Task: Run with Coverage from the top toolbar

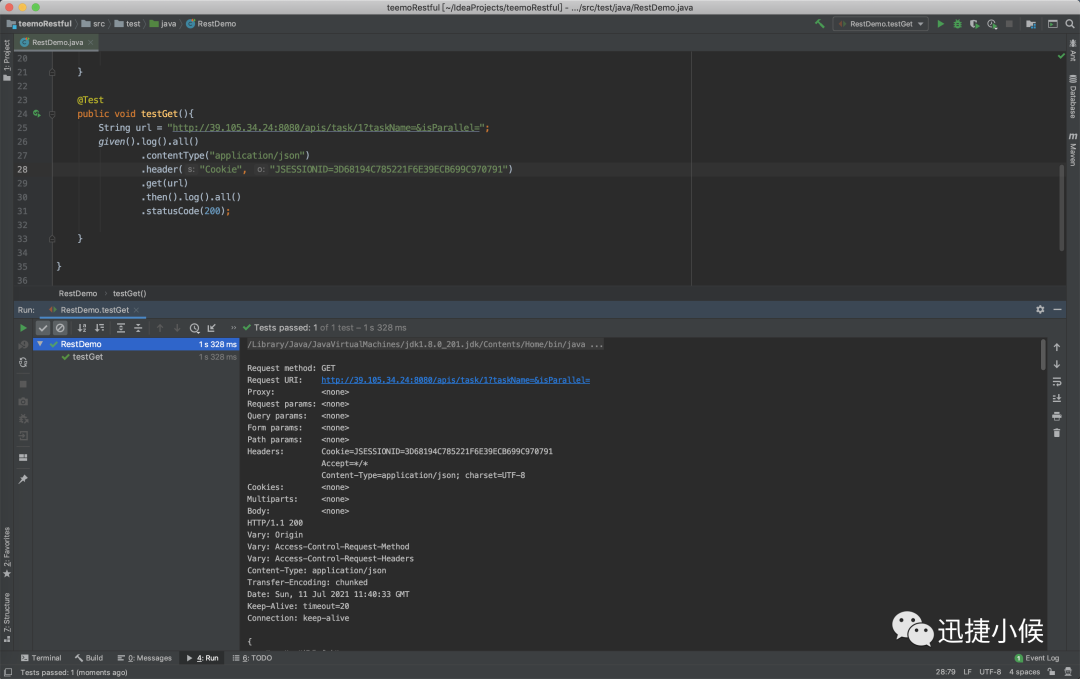Action: tap(974, 24)
